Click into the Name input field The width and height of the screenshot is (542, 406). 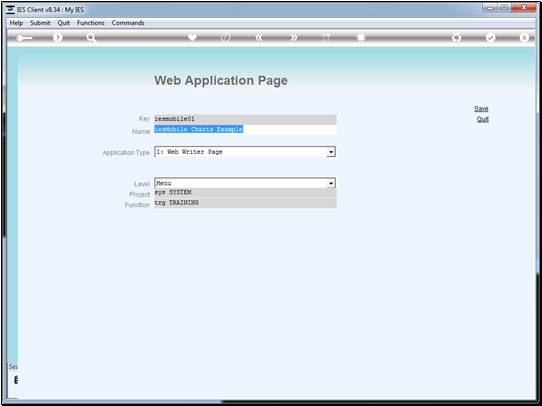click(x=245, y=130)
